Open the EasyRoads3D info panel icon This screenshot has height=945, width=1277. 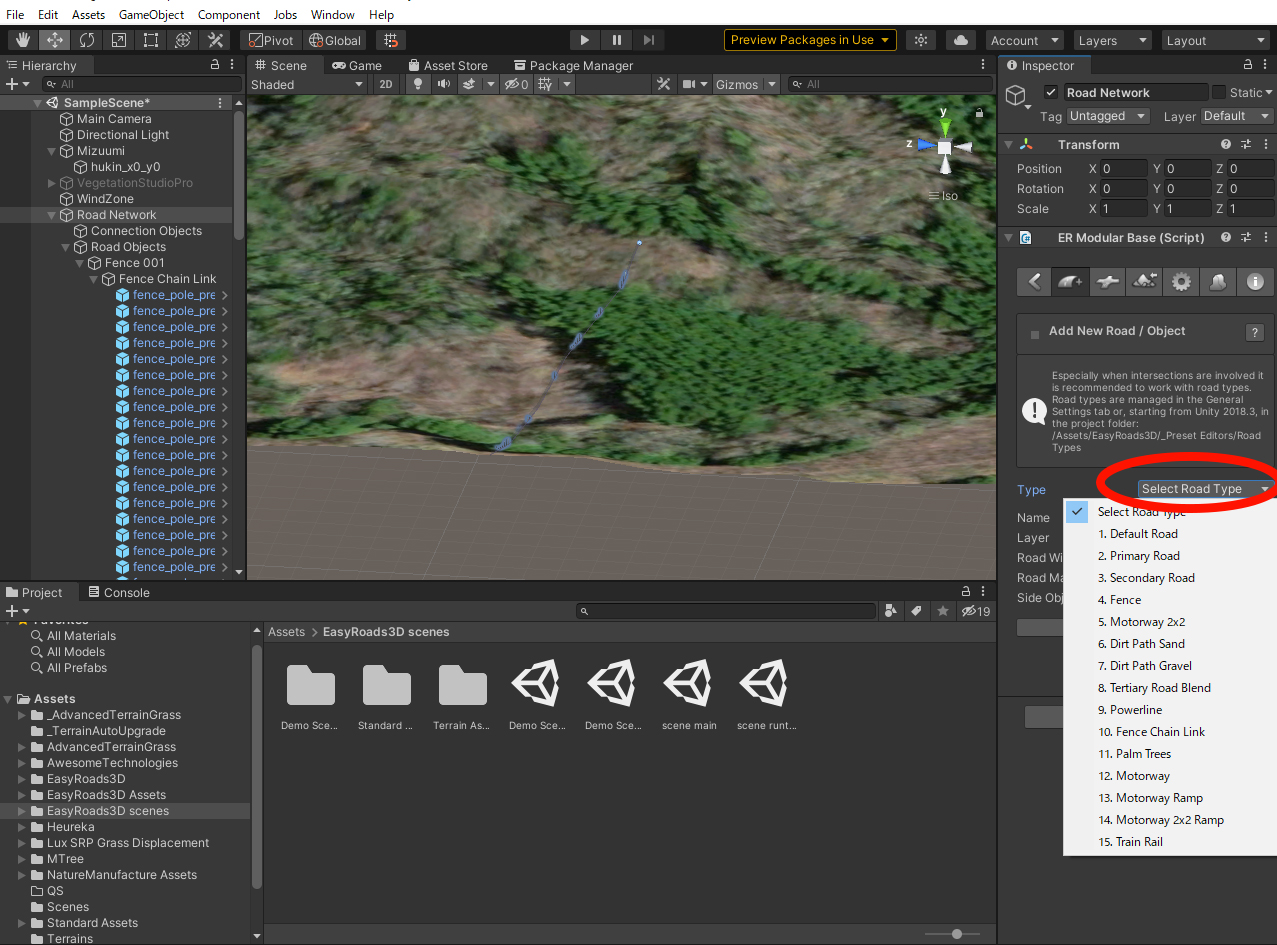(x=1255, y=282)
